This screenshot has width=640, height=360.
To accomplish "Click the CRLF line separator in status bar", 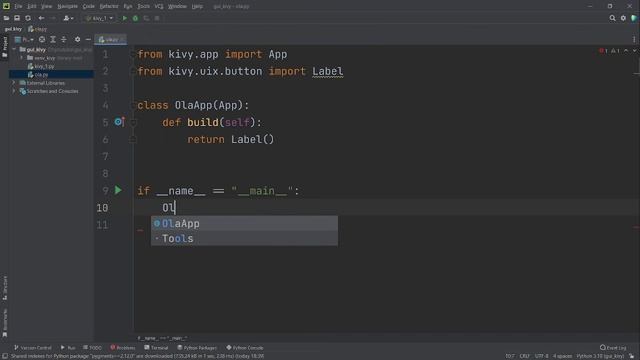I will coord(524,356).
